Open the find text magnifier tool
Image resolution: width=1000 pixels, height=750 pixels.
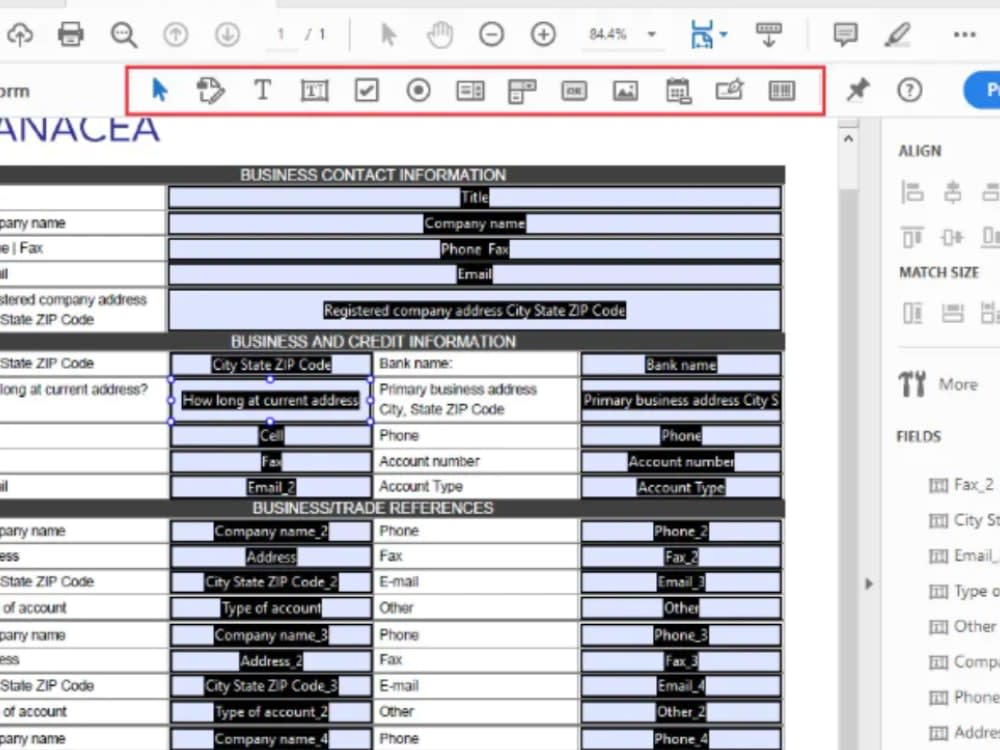pos(123,34)
